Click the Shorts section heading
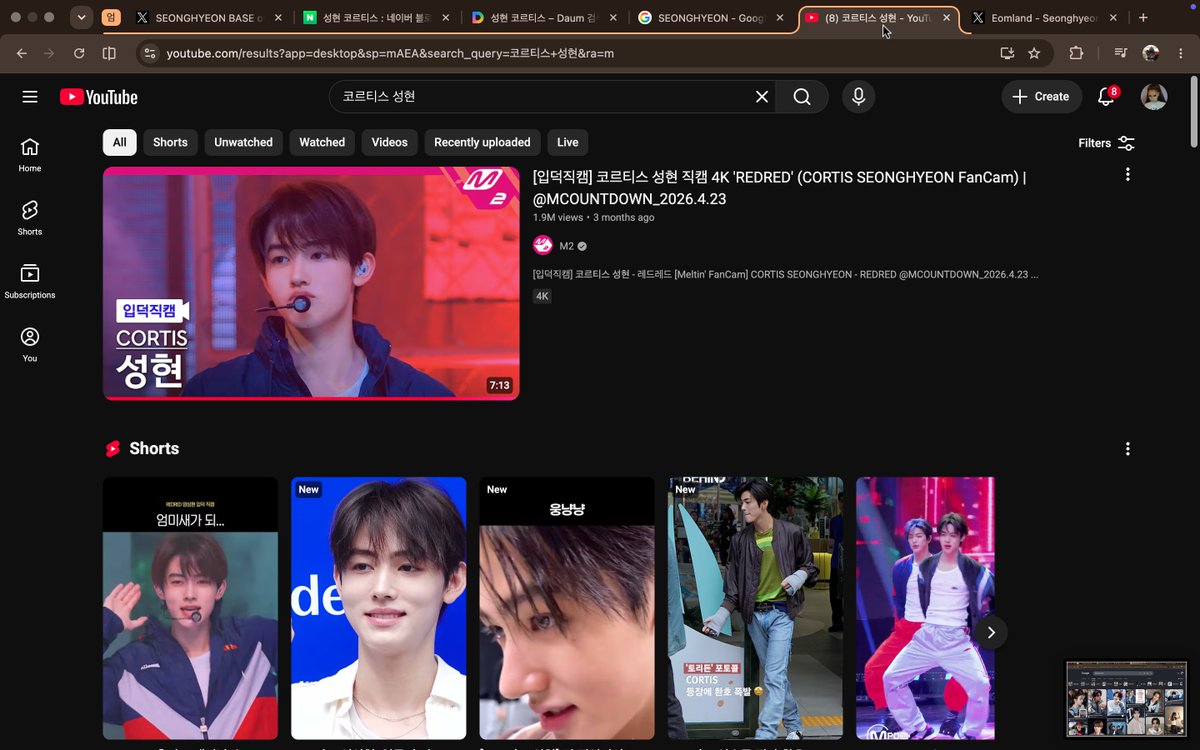The image size is (1200, 750). click(154, 449)
